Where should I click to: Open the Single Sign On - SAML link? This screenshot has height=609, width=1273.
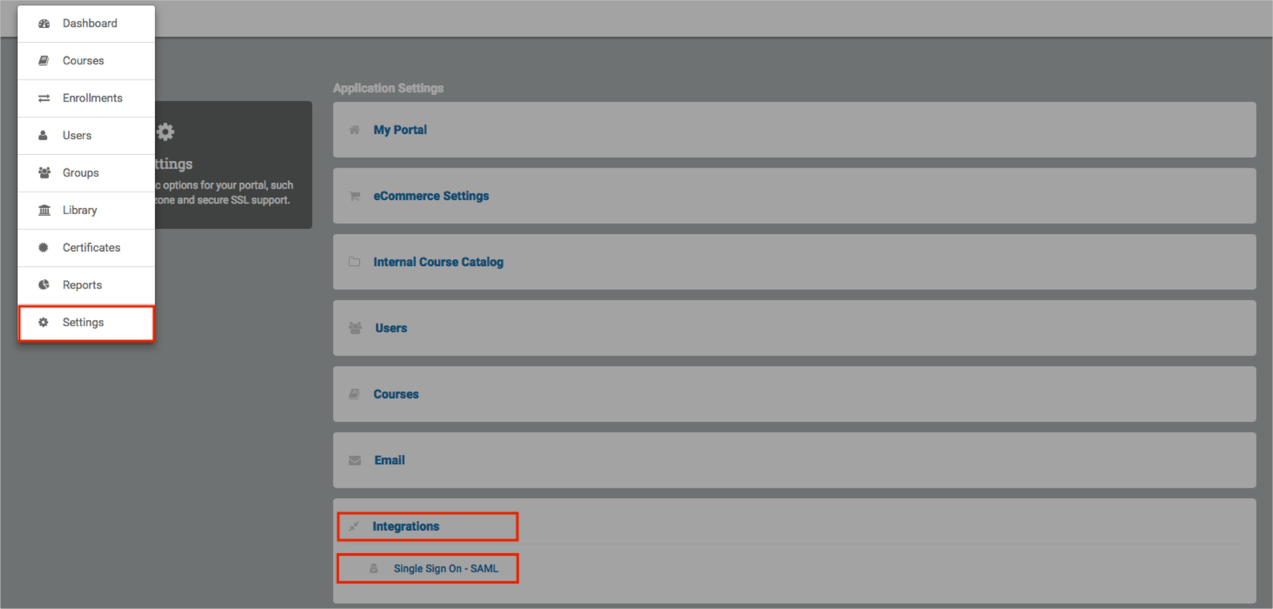(x=445, y=568)
